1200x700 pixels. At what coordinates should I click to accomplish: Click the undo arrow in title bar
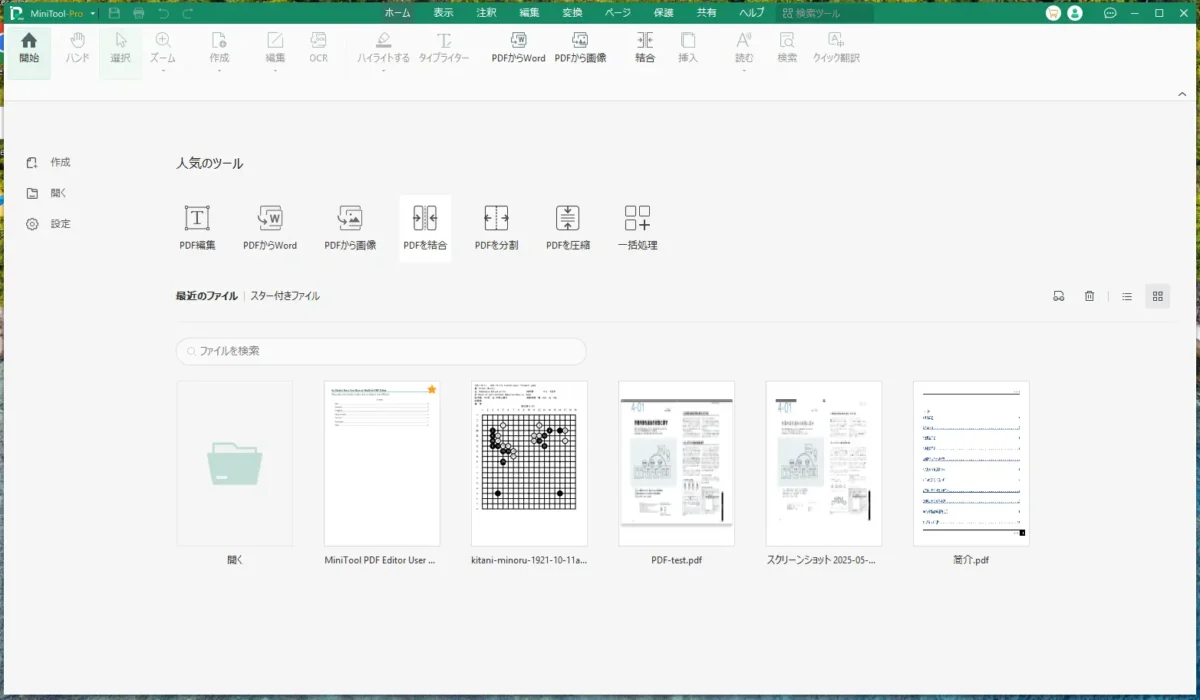[x=163, y=13]
